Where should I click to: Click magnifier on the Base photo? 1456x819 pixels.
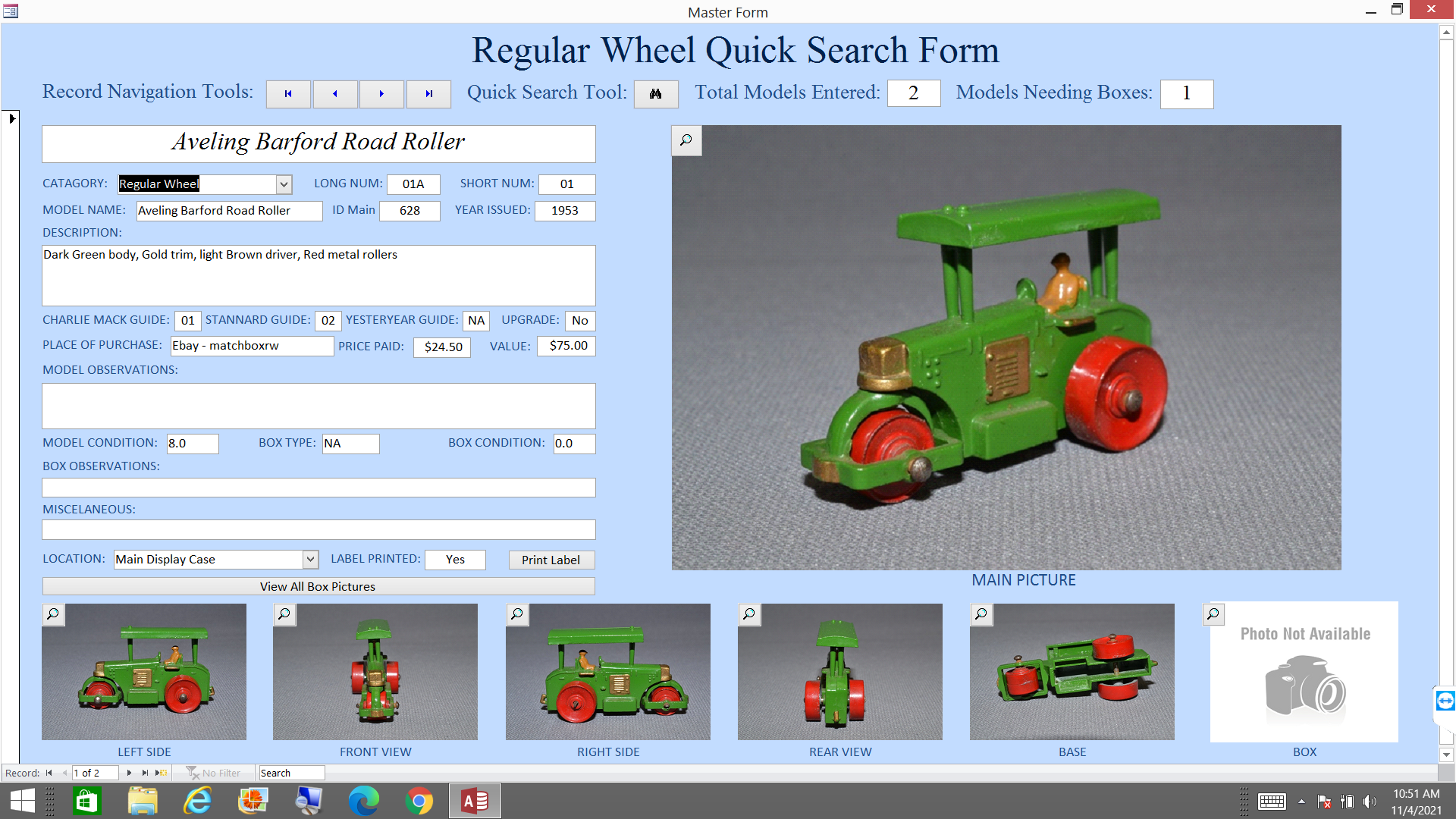(981, 614)
